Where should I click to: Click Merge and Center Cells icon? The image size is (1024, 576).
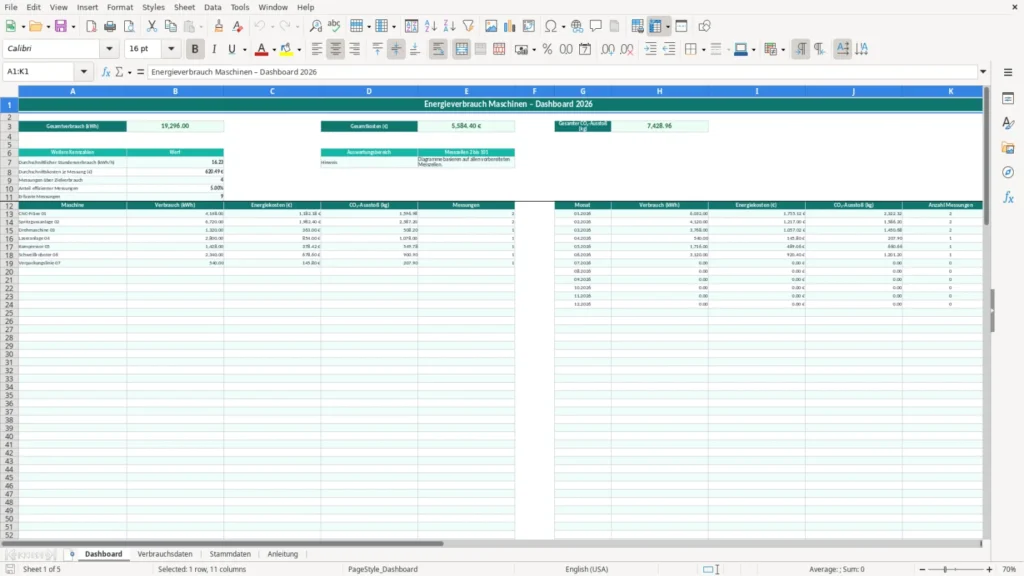(462, 49)
